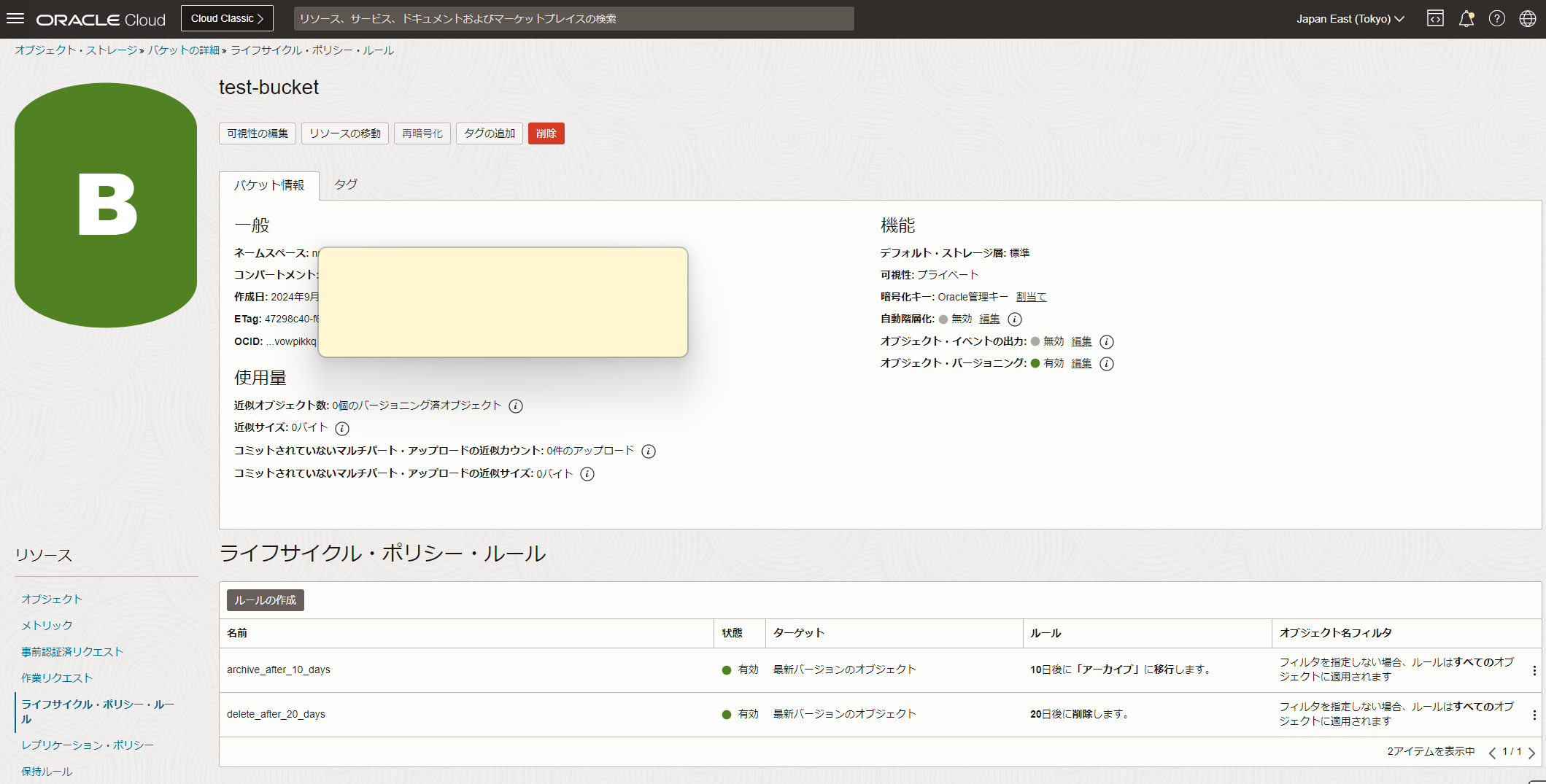Image resolution: width=1546 pixels, height=784 pixels.
Task: Open レプリケーション・ポリシー in resources menu
Action: click(x=88, y=745)
